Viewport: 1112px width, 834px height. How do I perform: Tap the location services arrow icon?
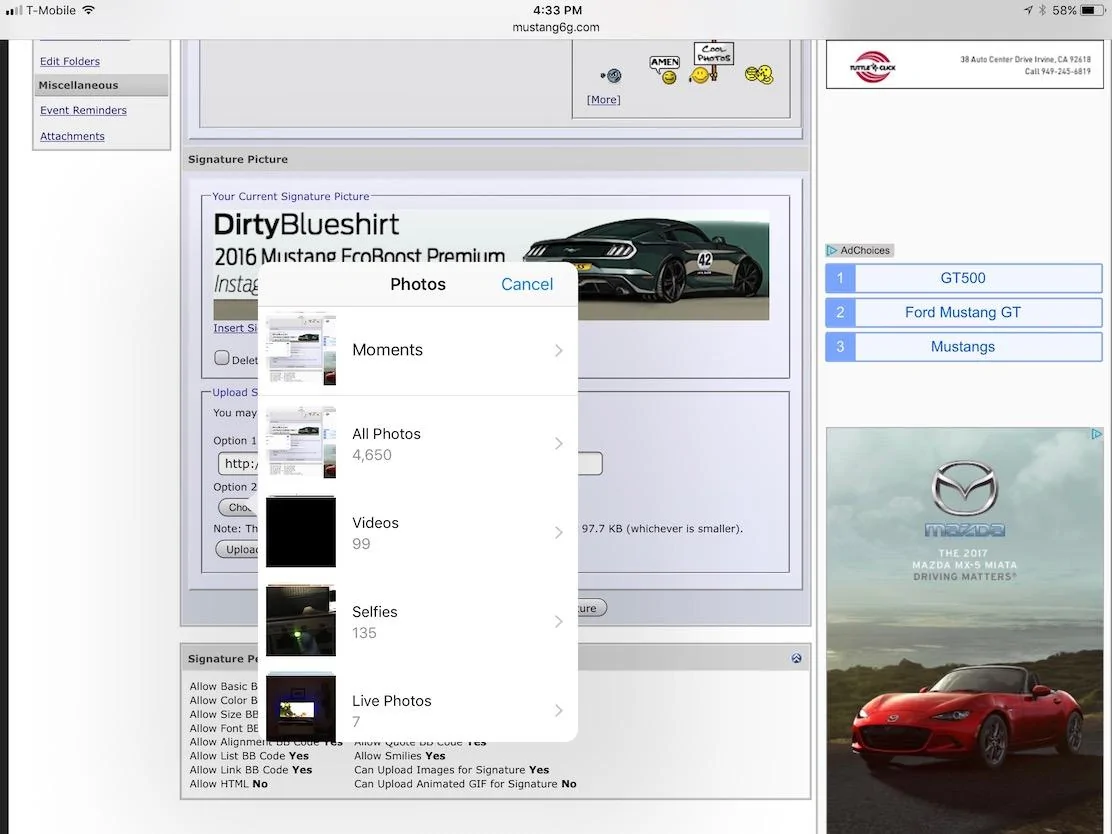(1028, 11)
